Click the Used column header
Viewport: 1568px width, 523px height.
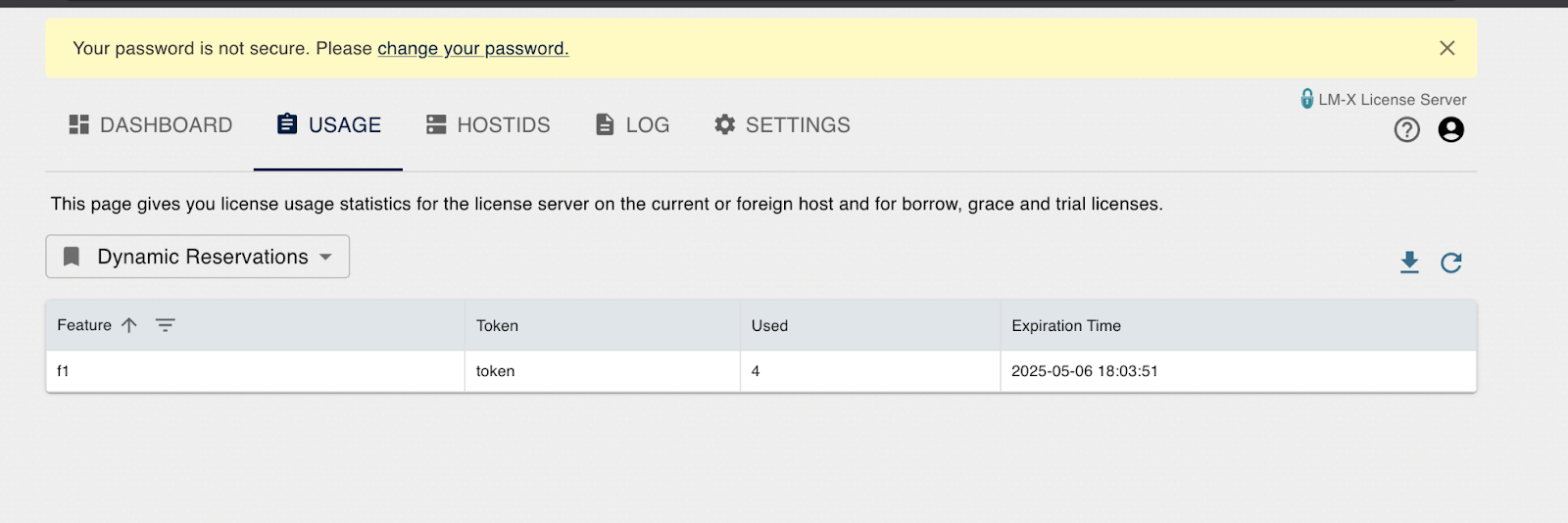coord(769,326)
